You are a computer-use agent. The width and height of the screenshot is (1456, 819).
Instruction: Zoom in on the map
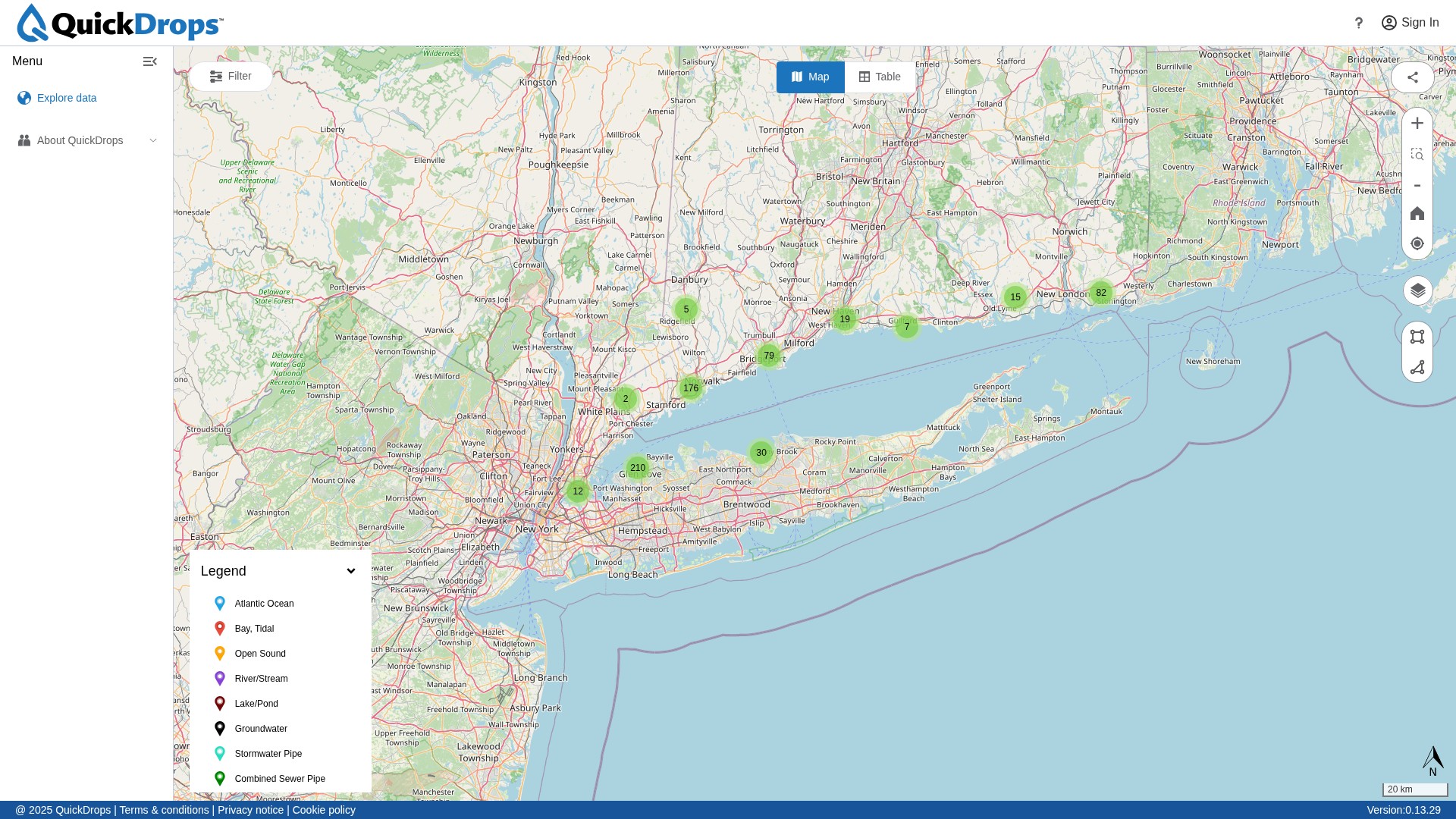[1417, 124]
